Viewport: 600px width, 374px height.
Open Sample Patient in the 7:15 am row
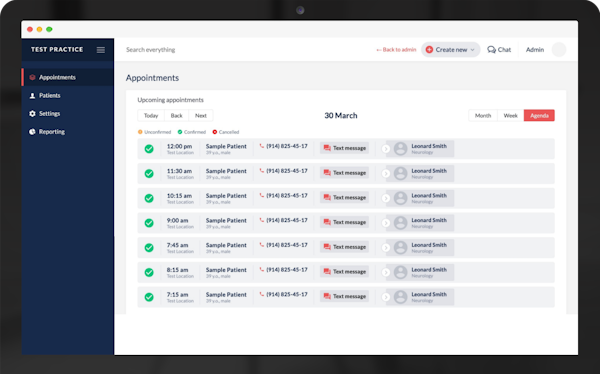click(x=226, y=295)
